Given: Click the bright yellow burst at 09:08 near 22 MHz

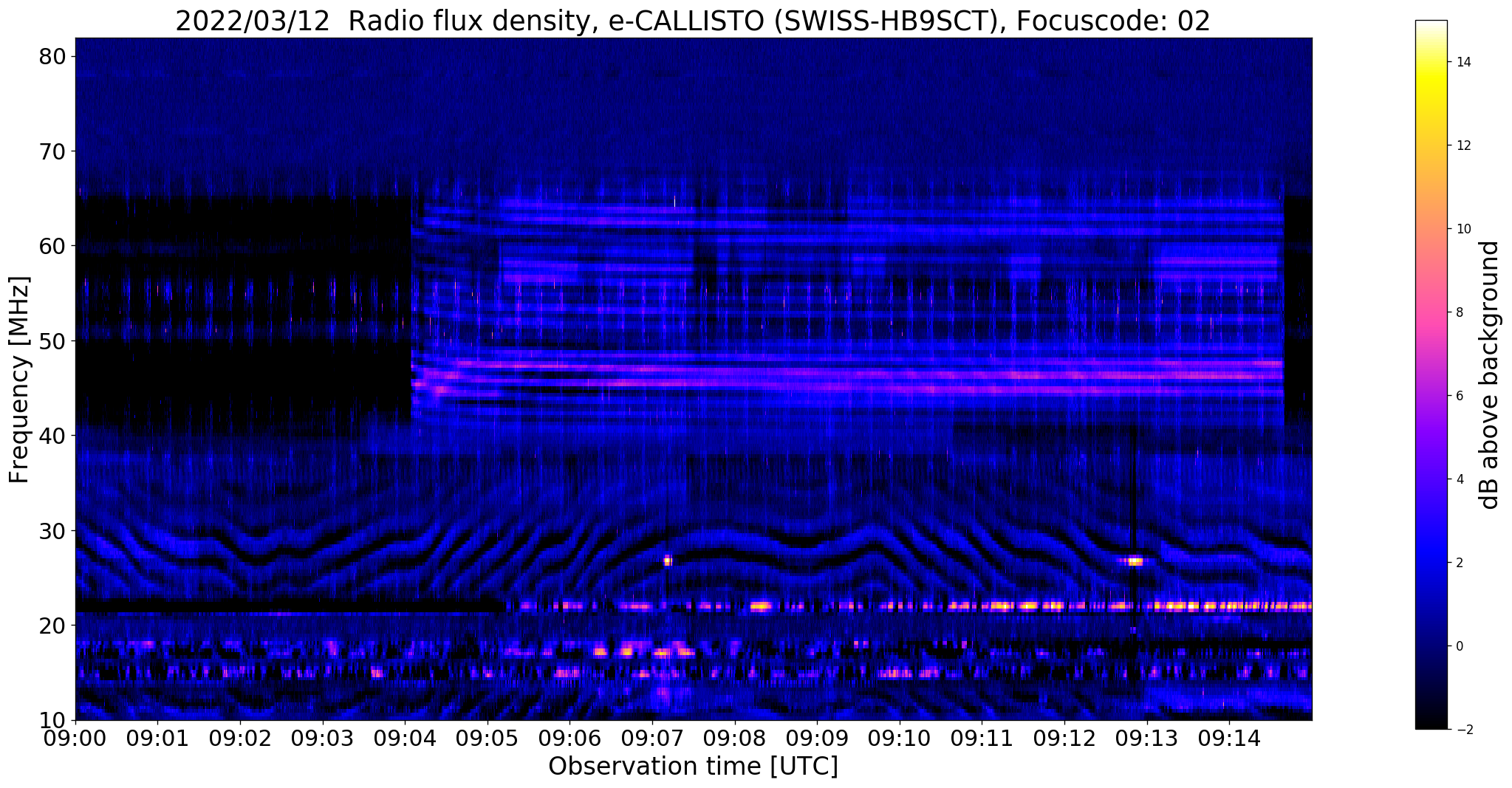Looking at the screenshot, I should 761,606.
